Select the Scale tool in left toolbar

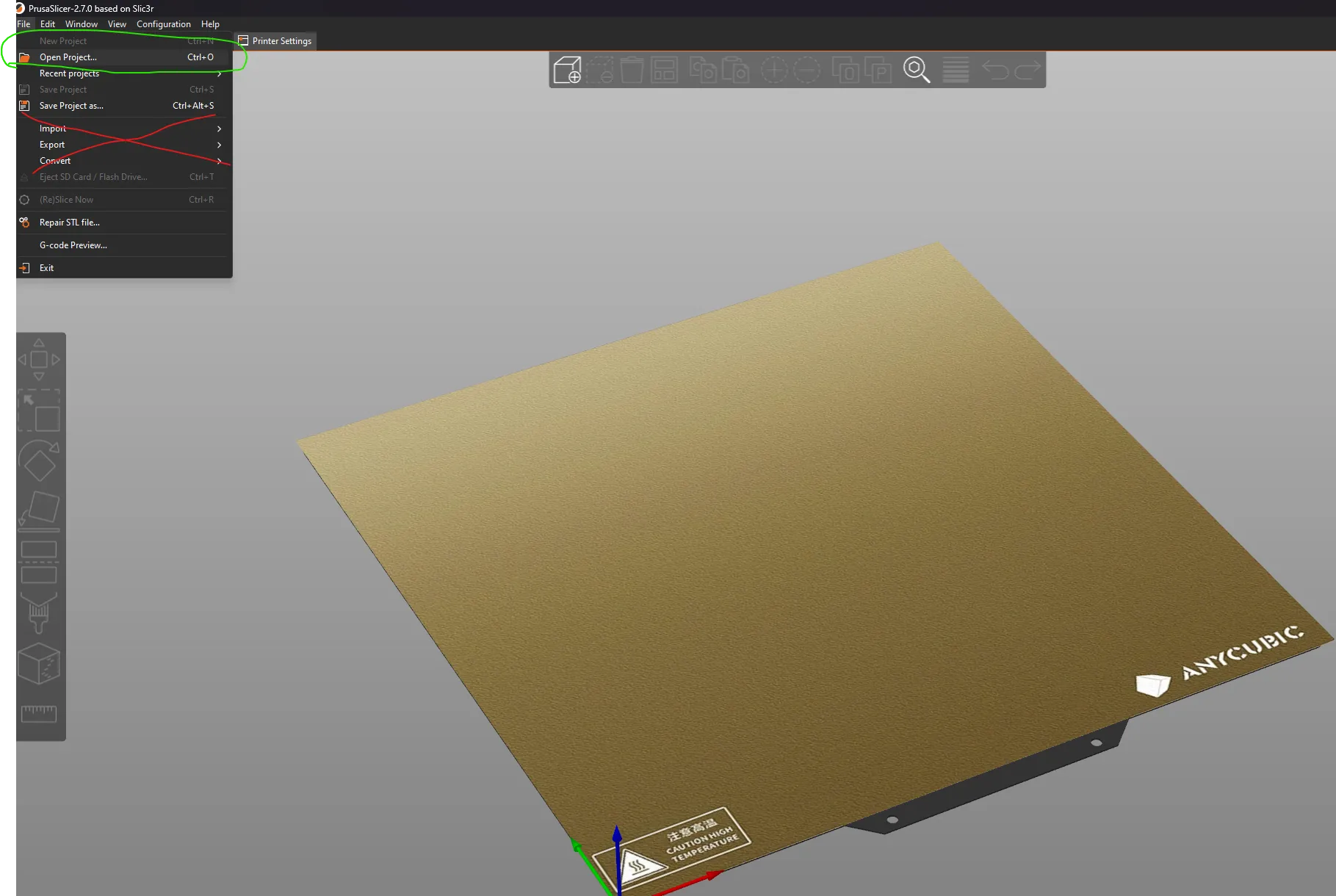pos(39,411)
